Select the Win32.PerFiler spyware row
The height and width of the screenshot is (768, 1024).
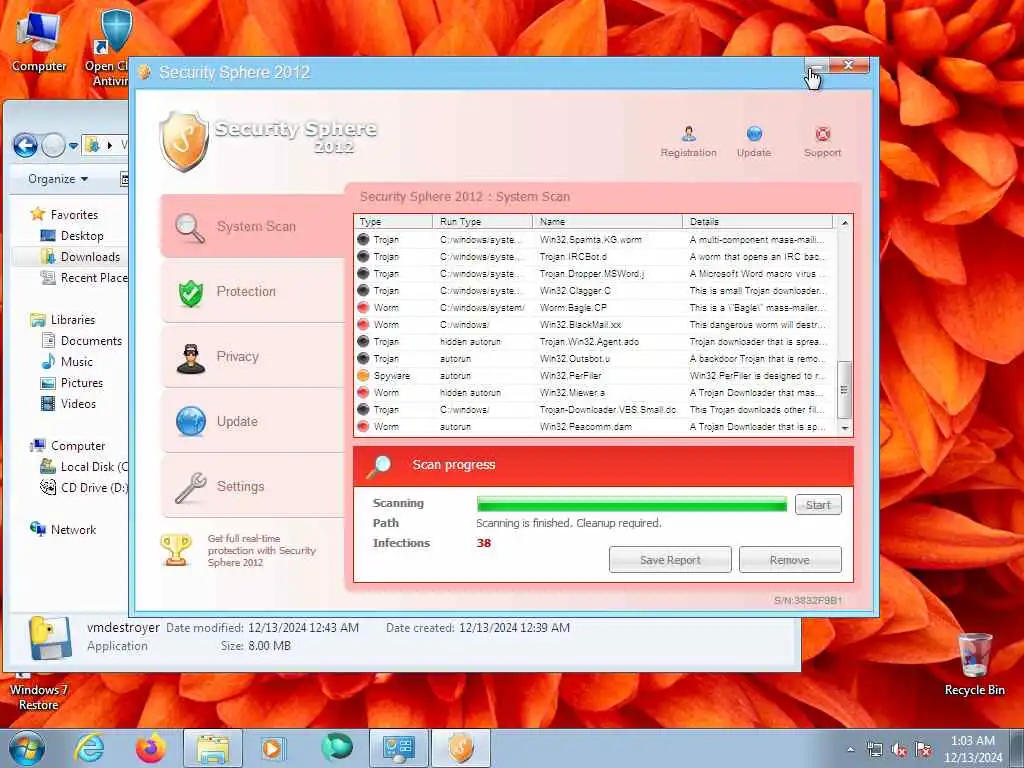coord(595,376)
